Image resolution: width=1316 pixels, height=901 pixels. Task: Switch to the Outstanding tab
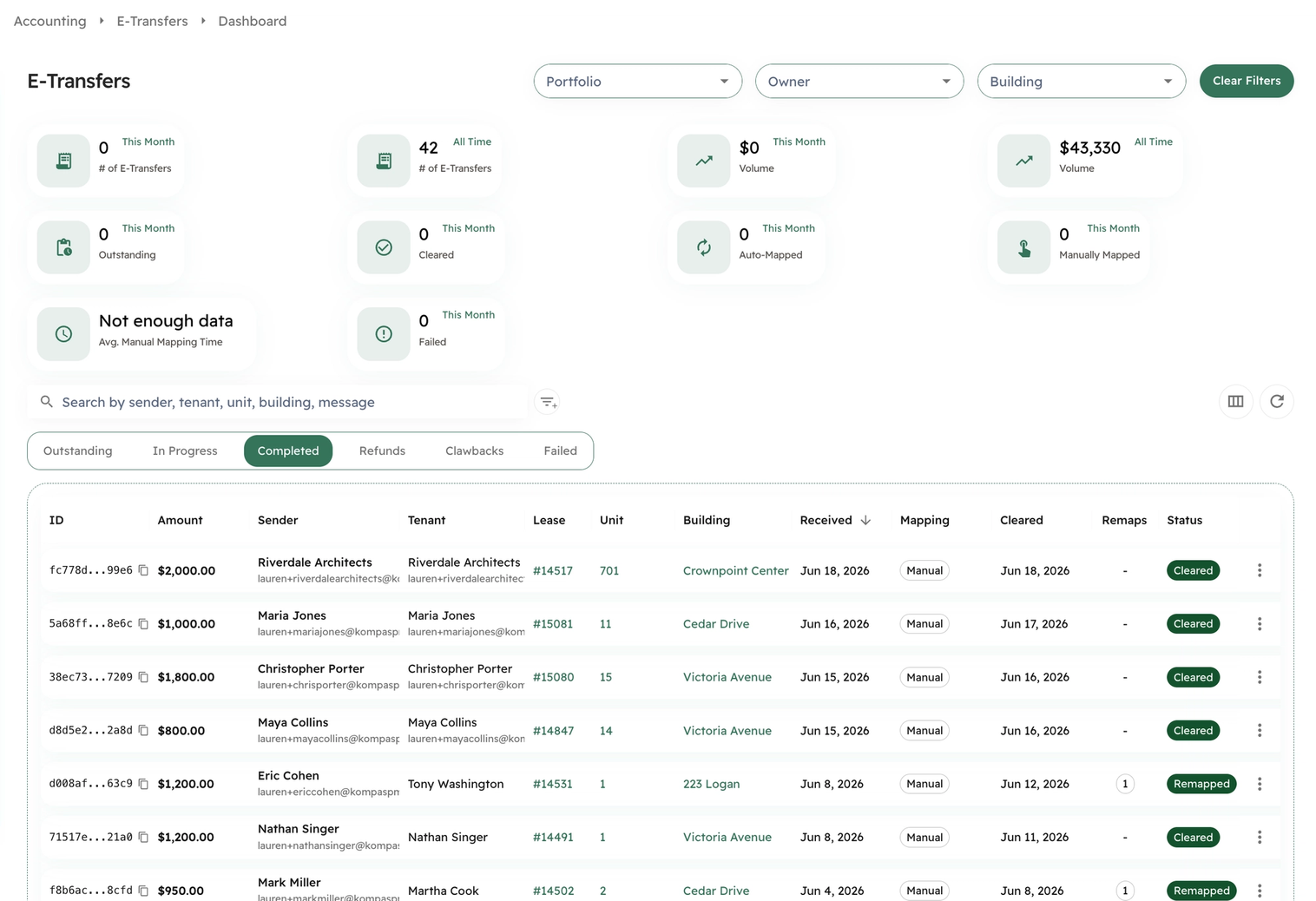tap(78, 451)
